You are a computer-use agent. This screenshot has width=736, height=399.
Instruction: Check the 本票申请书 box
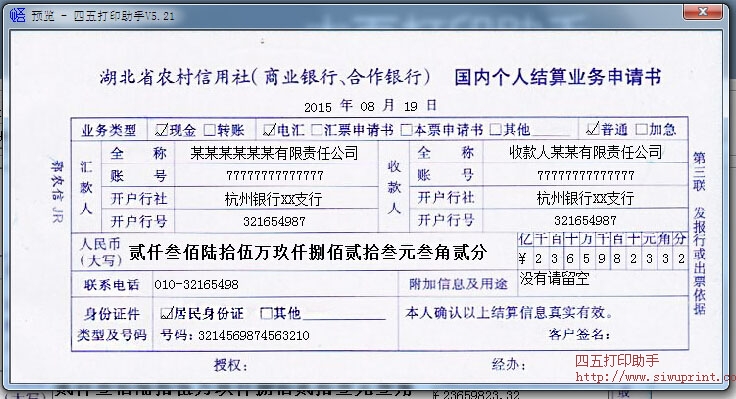click(x=406, y=130)
